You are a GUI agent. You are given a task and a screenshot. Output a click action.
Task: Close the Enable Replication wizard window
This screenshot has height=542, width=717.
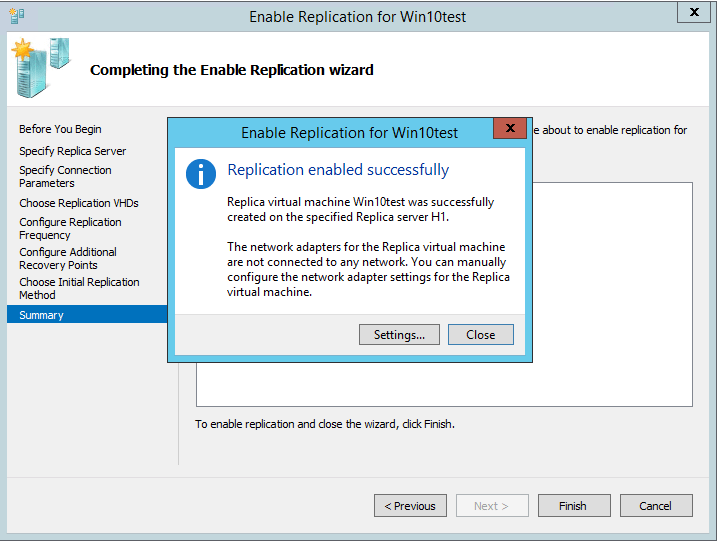(x=690, y=12)
